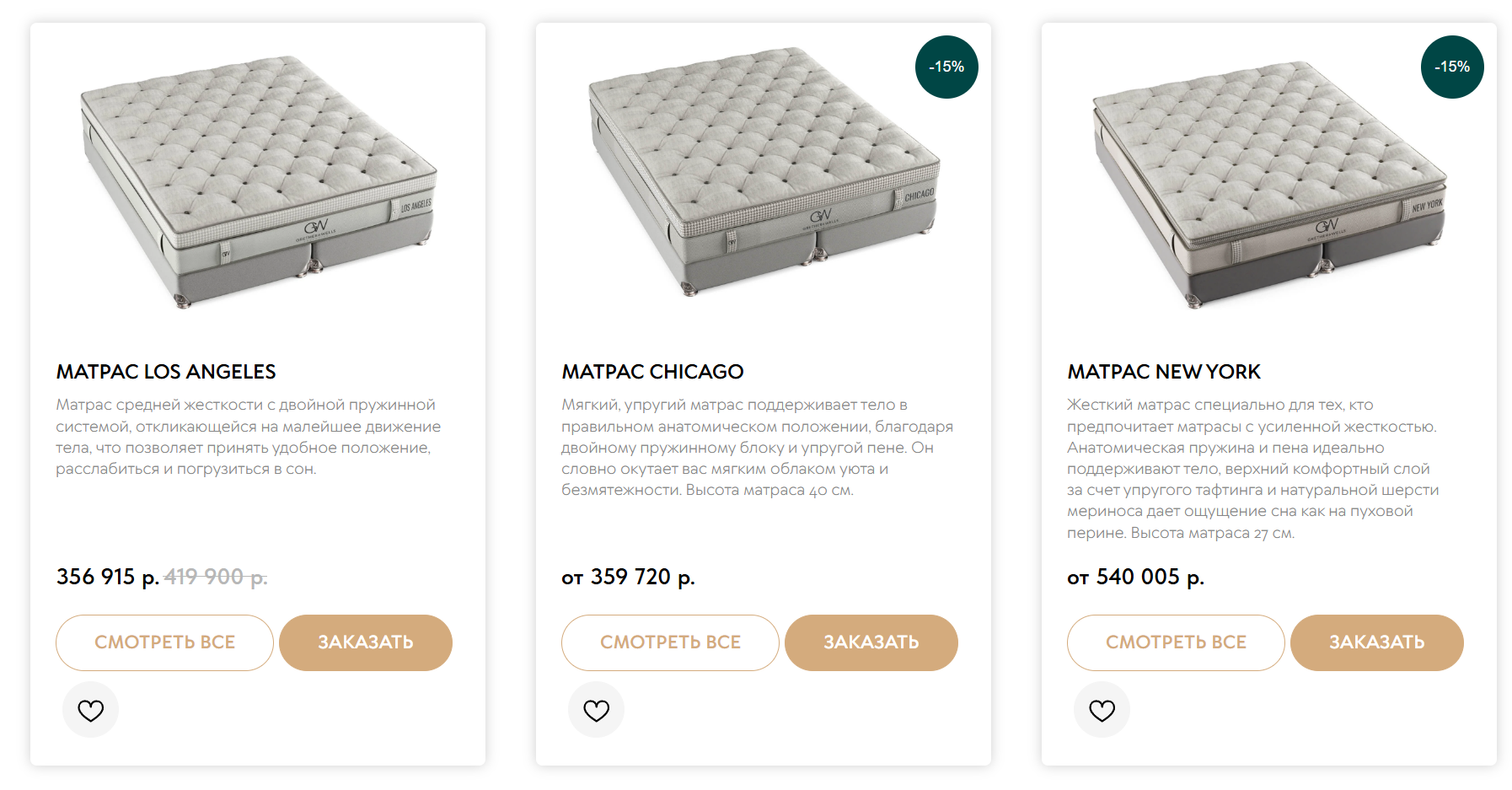Click the crossed-out 419 900 р. price
Viewport: 1512px width, 790px height.
point(216,577)
